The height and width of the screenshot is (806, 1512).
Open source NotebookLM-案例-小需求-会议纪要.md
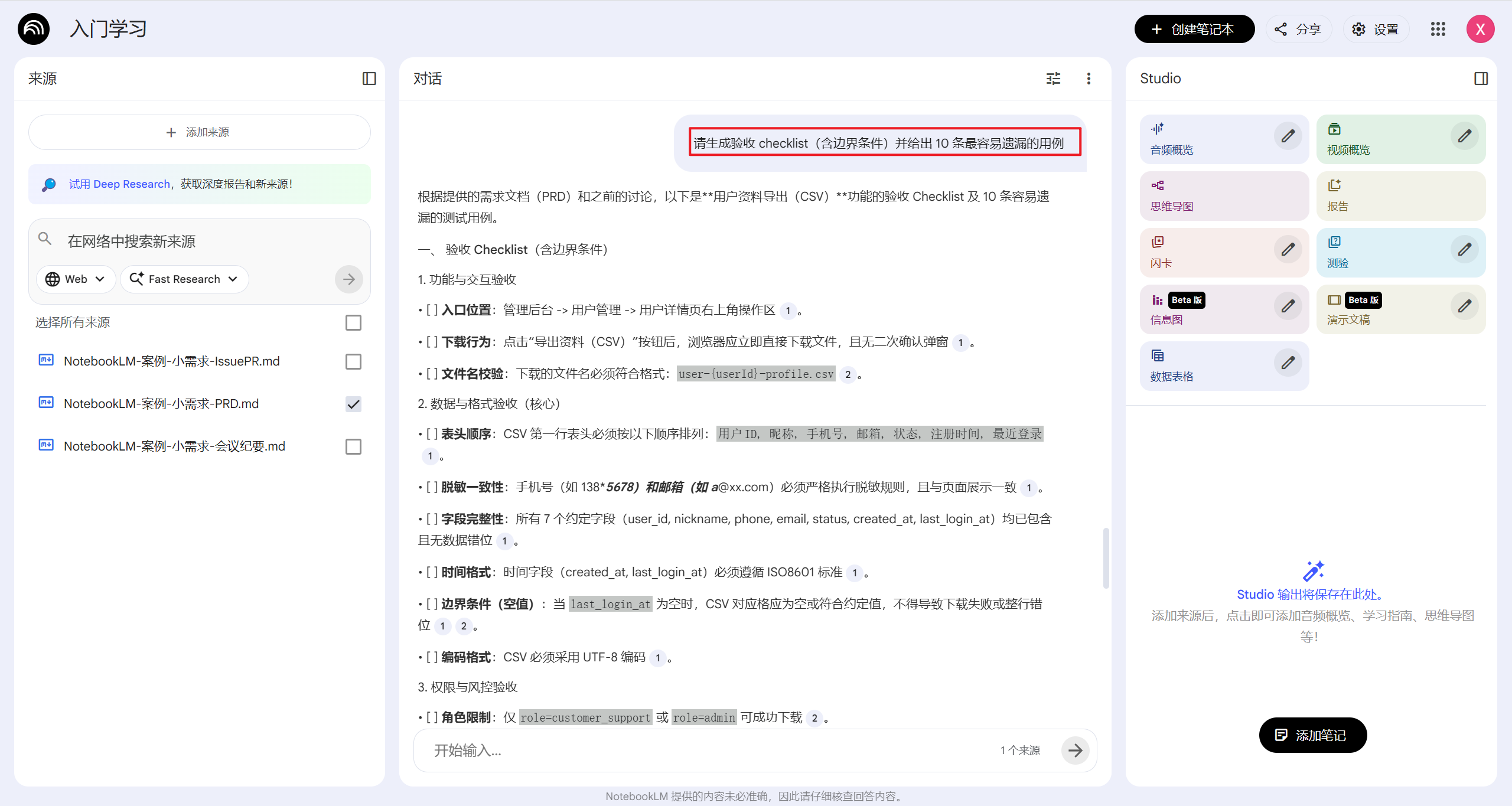[174, 446]
